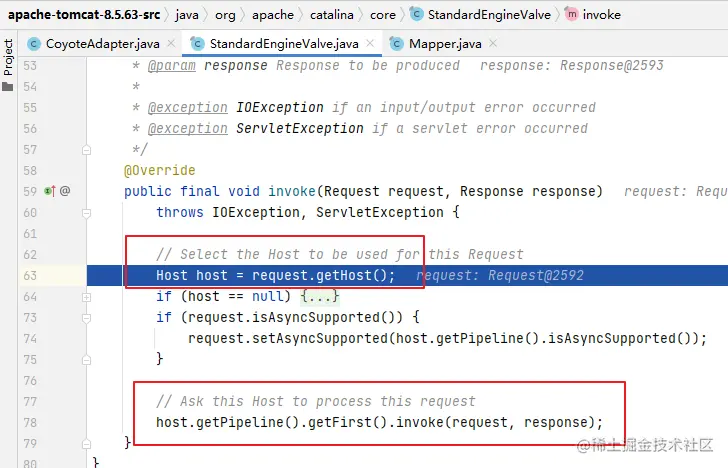Click the fold end marker at line 75
This screenshot has width=728, height=468.
(86, 360)
